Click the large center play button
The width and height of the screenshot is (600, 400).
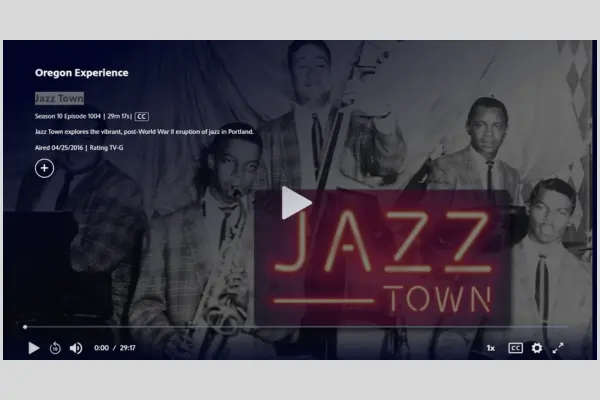(297, 203)
